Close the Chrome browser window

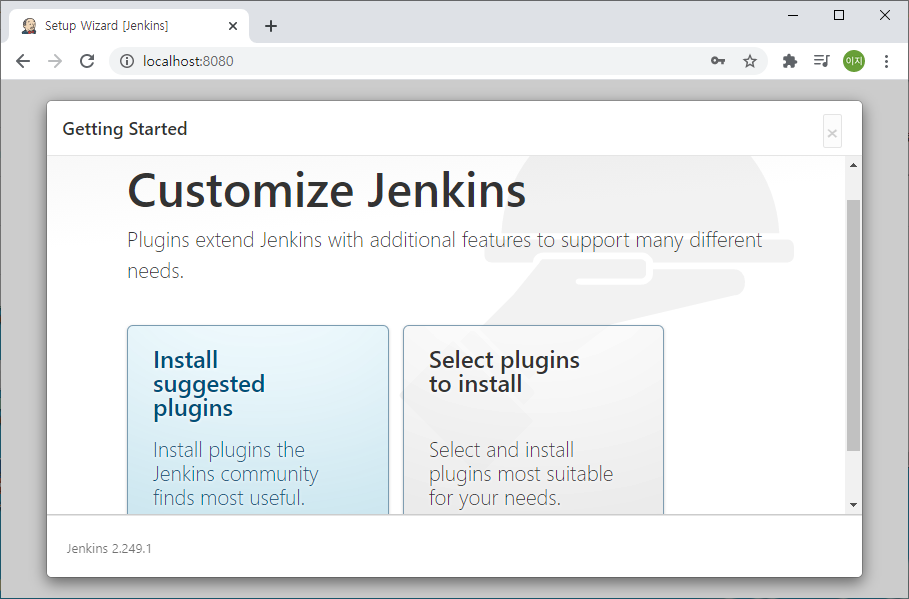click(x=885, y=16)
